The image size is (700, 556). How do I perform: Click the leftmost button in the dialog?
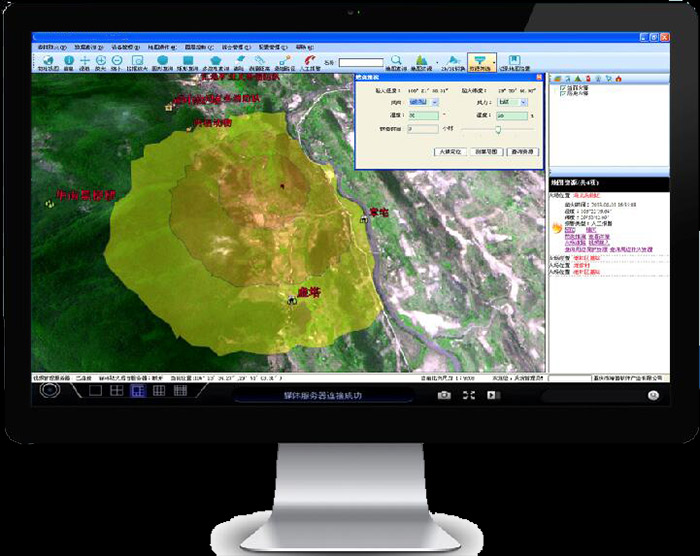[449, 151]
